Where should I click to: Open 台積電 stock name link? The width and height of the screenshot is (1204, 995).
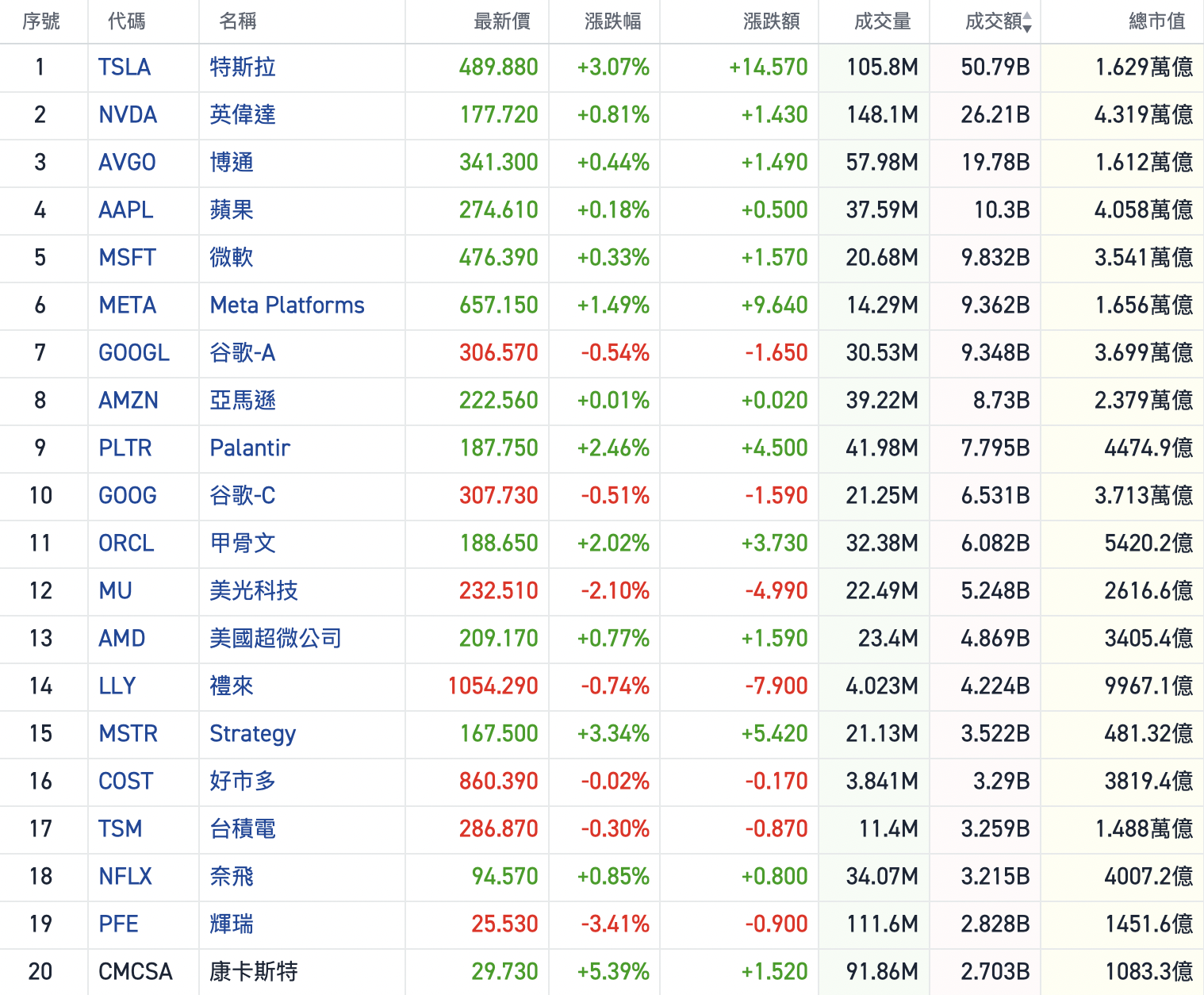click(x=243, y=829)
